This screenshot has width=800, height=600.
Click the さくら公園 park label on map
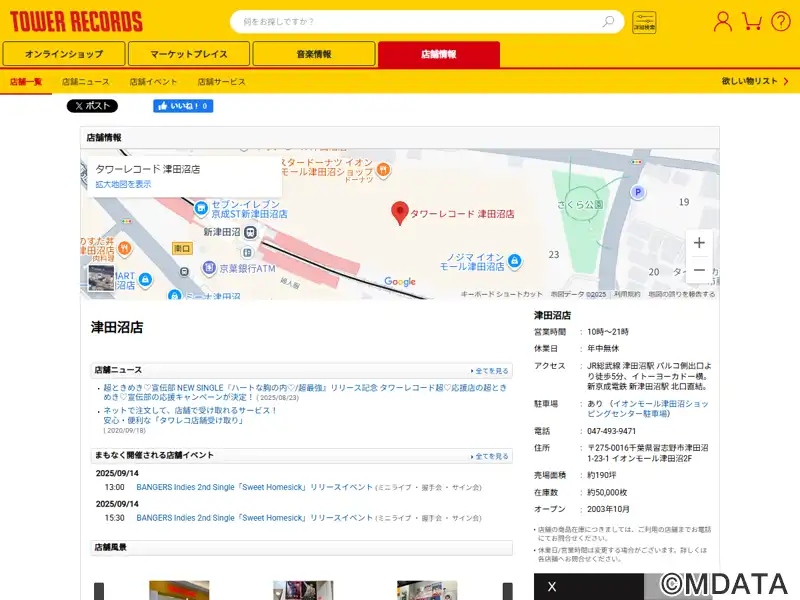click(580, 205)
